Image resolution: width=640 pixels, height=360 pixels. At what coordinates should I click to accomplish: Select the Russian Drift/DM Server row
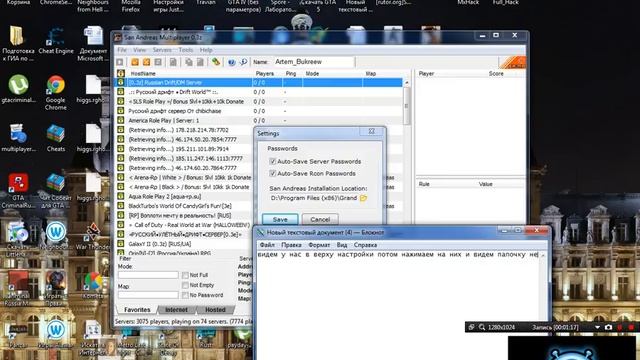pos(259,82)
